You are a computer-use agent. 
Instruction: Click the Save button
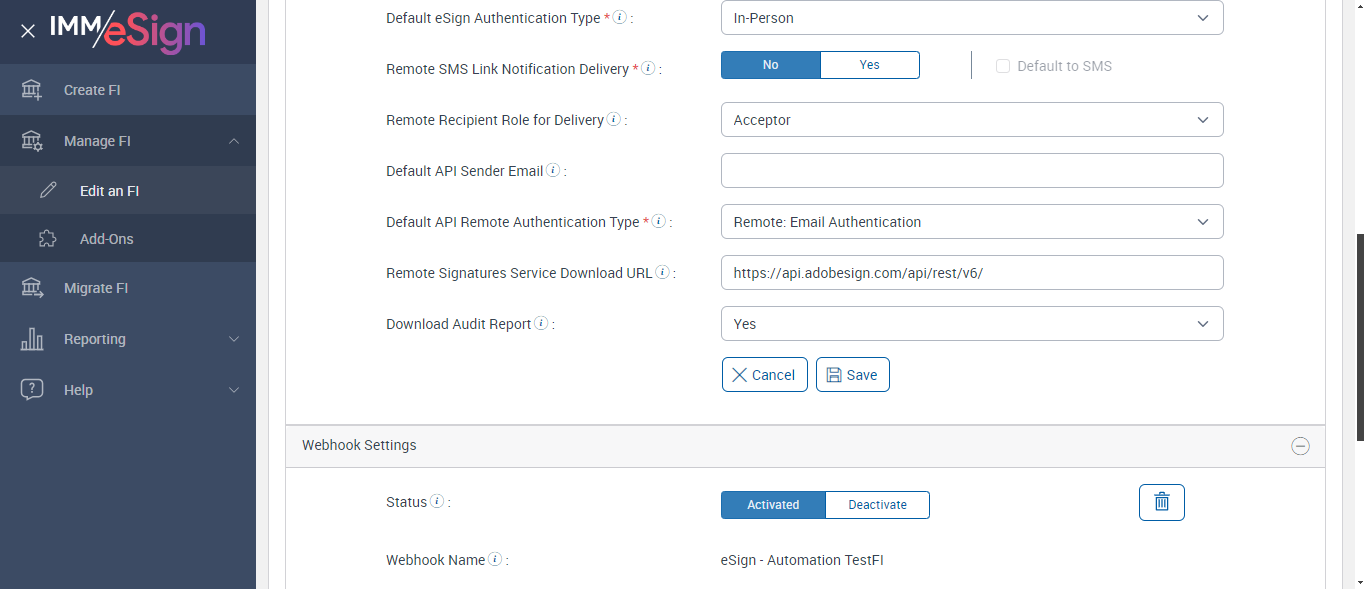tap(852, 375)
